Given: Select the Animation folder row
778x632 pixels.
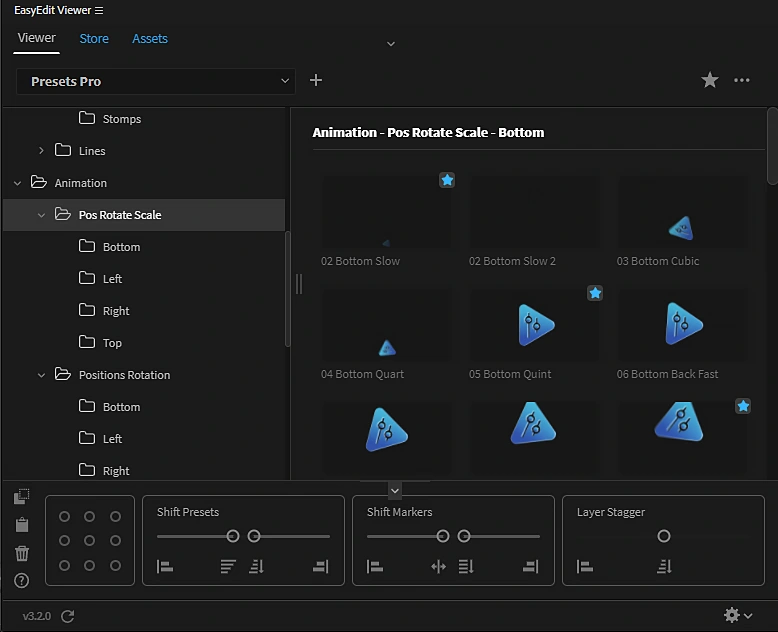Looking at the screenshot, I should (x=144, y=183).
